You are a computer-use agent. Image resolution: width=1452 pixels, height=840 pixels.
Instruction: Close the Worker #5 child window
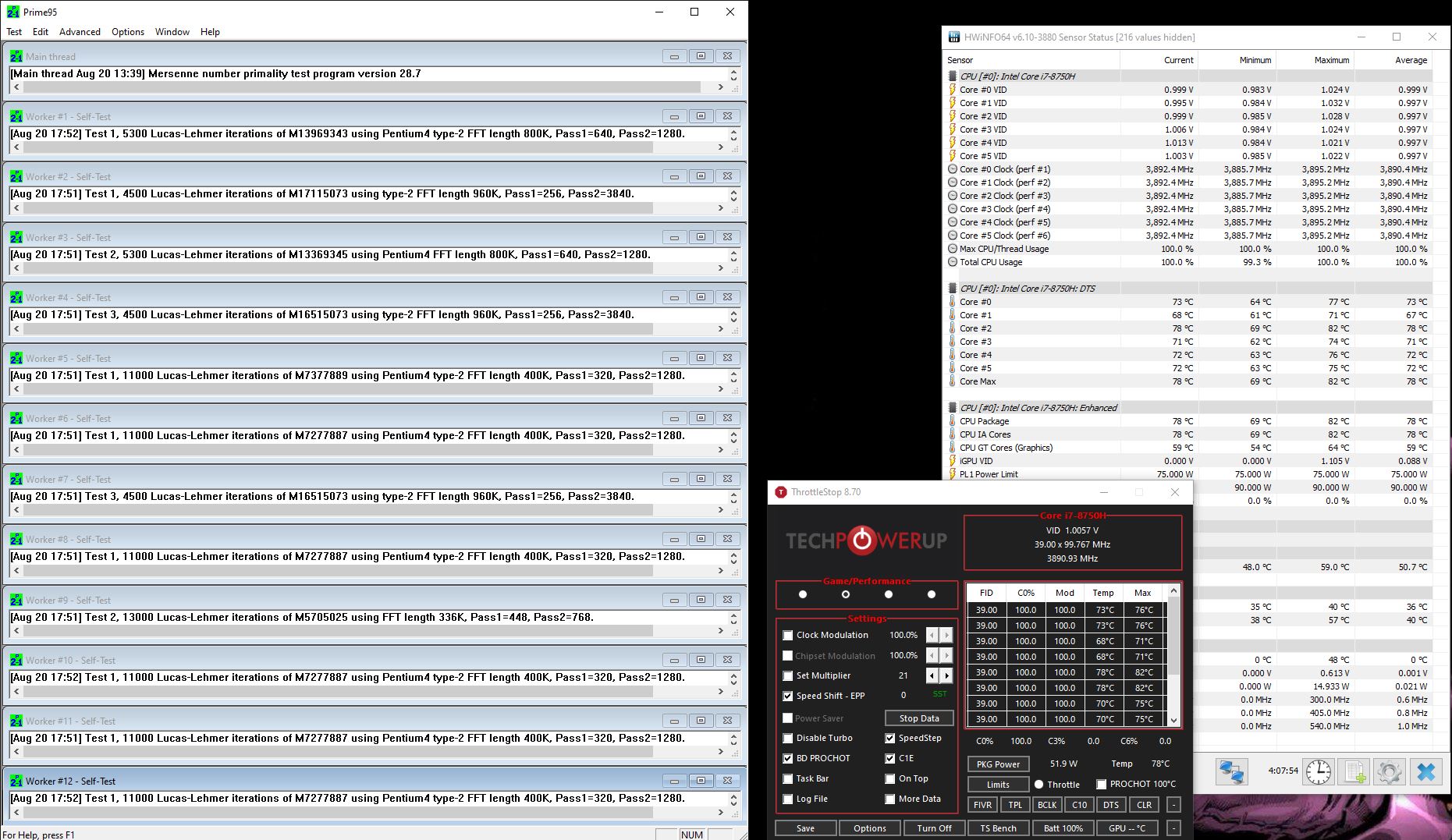click(x=727, y=358)
